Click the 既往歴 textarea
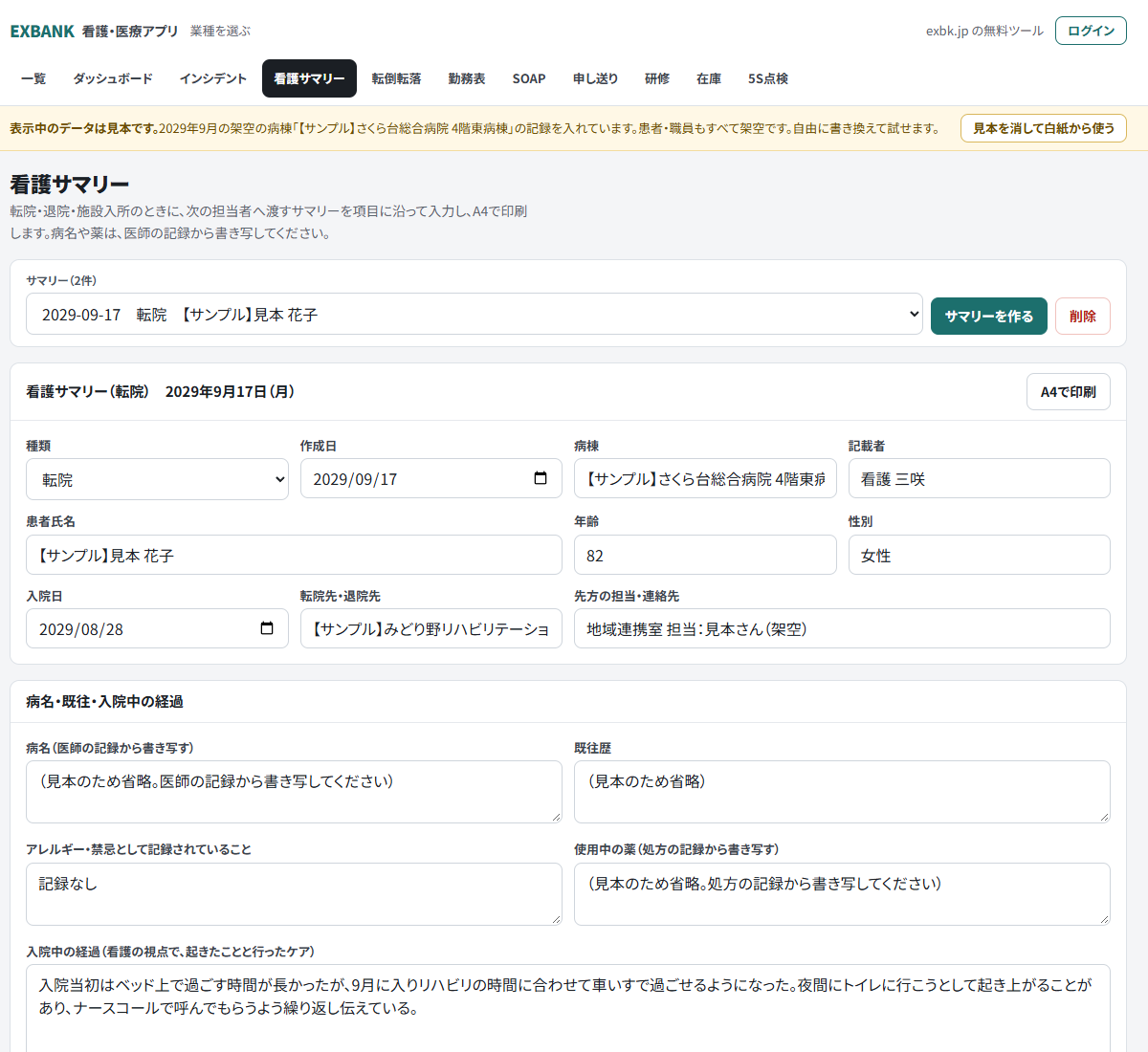 coord(842,792)
